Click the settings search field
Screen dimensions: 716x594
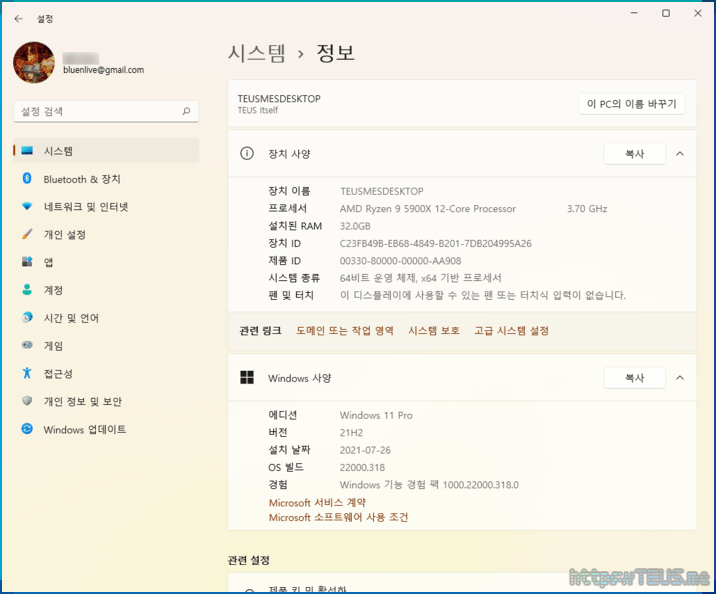coord(106,111)
